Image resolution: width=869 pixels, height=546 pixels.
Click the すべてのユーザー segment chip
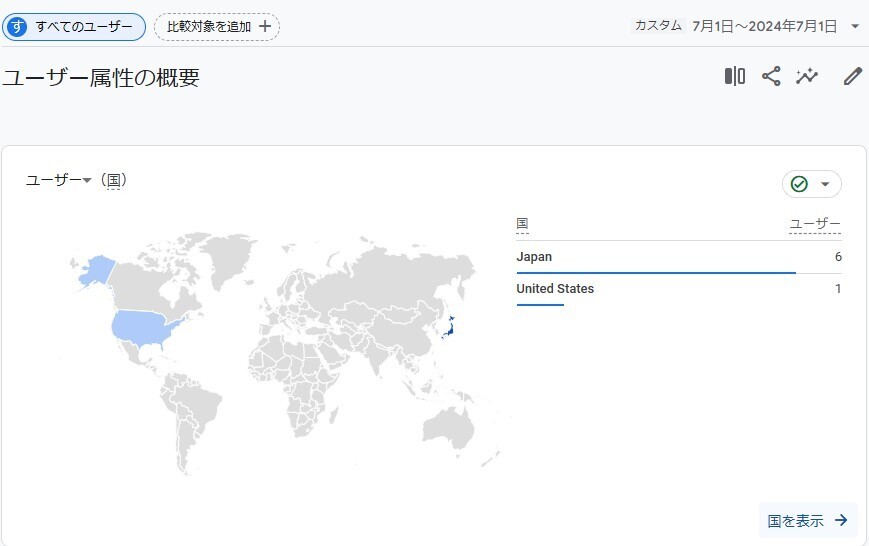tap(74, 27)
